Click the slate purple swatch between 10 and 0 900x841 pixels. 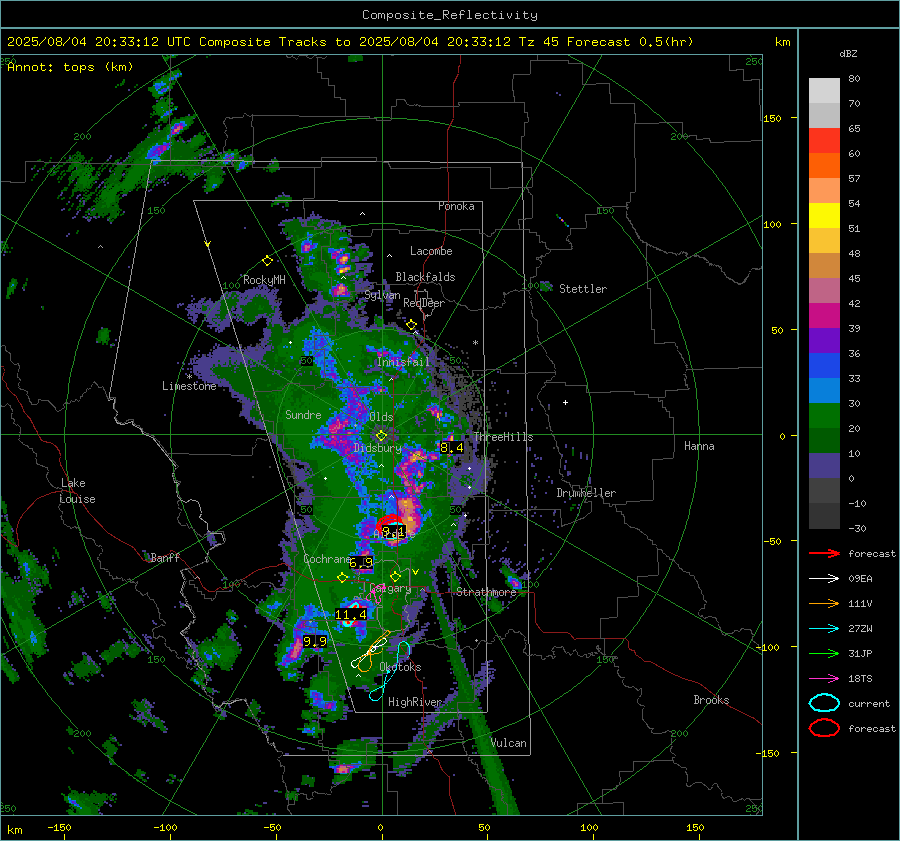click(x=824, y=466)
